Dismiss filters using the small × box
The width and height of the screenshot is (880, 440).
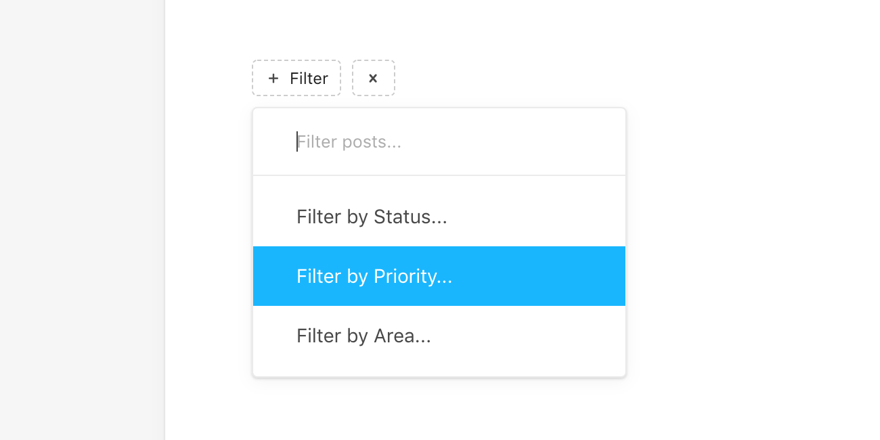(373, 78)
